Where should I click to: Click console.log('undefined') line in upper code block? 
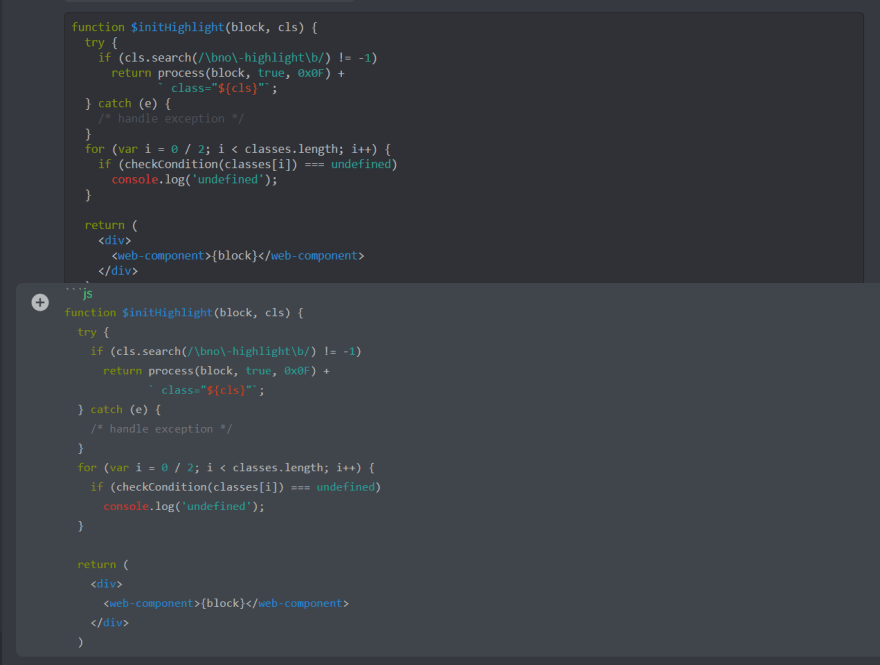pos(194,179)
